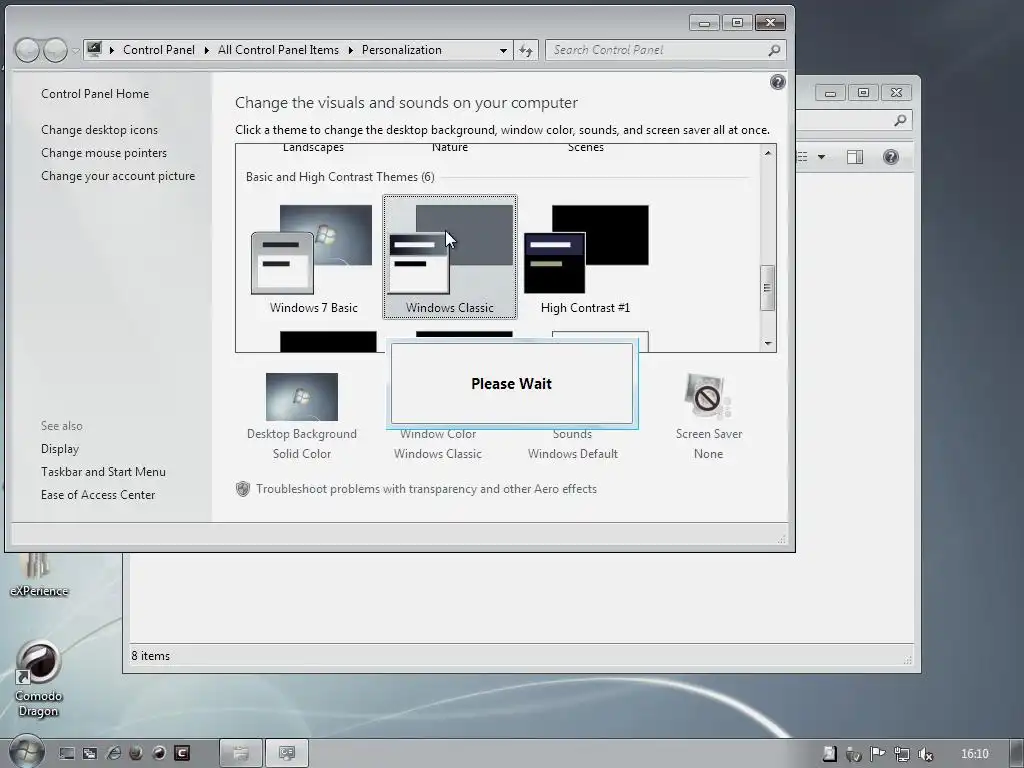The width and height of the screenshot is (1024, 768).
Task: Select Windows 7 Basic theme
Action: click(313, 259)
